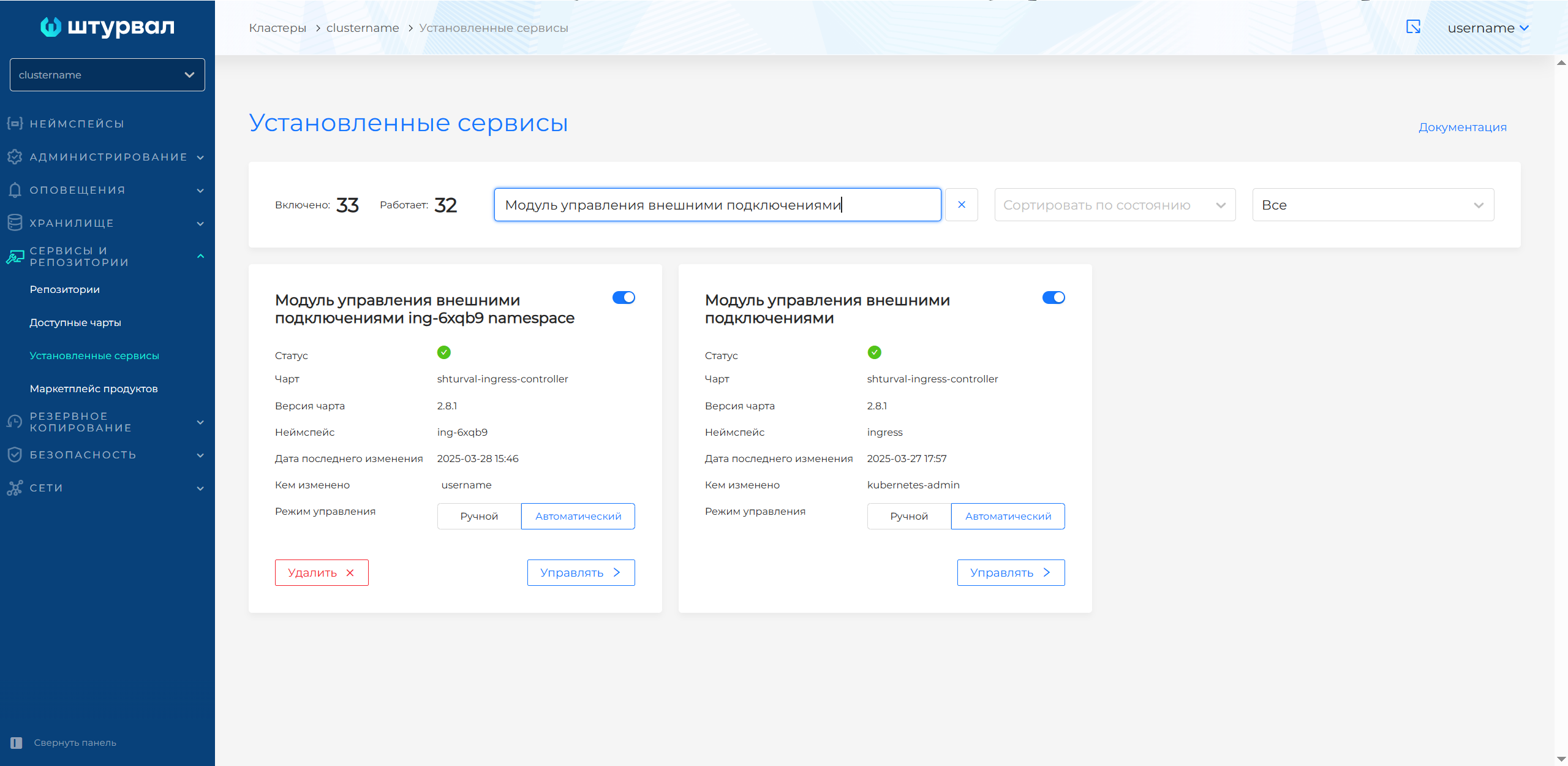Open the clustername selector dropdown

click(107, 75)
